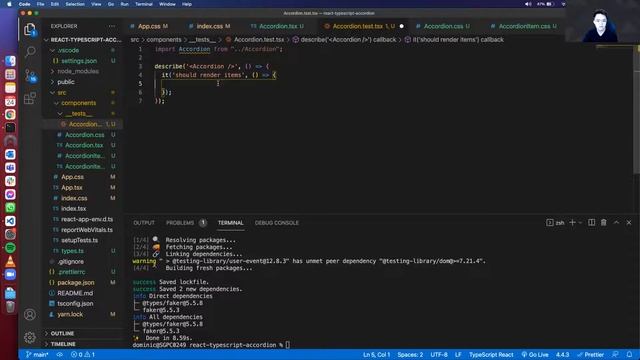Open the Explorer view in activity bar
This screenshot has width=640, height=360.
tap(30, 29)
